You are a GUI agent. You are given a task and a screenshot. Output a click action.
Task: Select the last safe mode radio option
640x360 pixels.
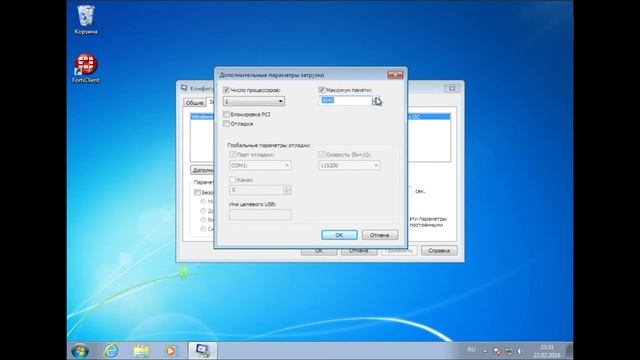(x=203, y=229)
